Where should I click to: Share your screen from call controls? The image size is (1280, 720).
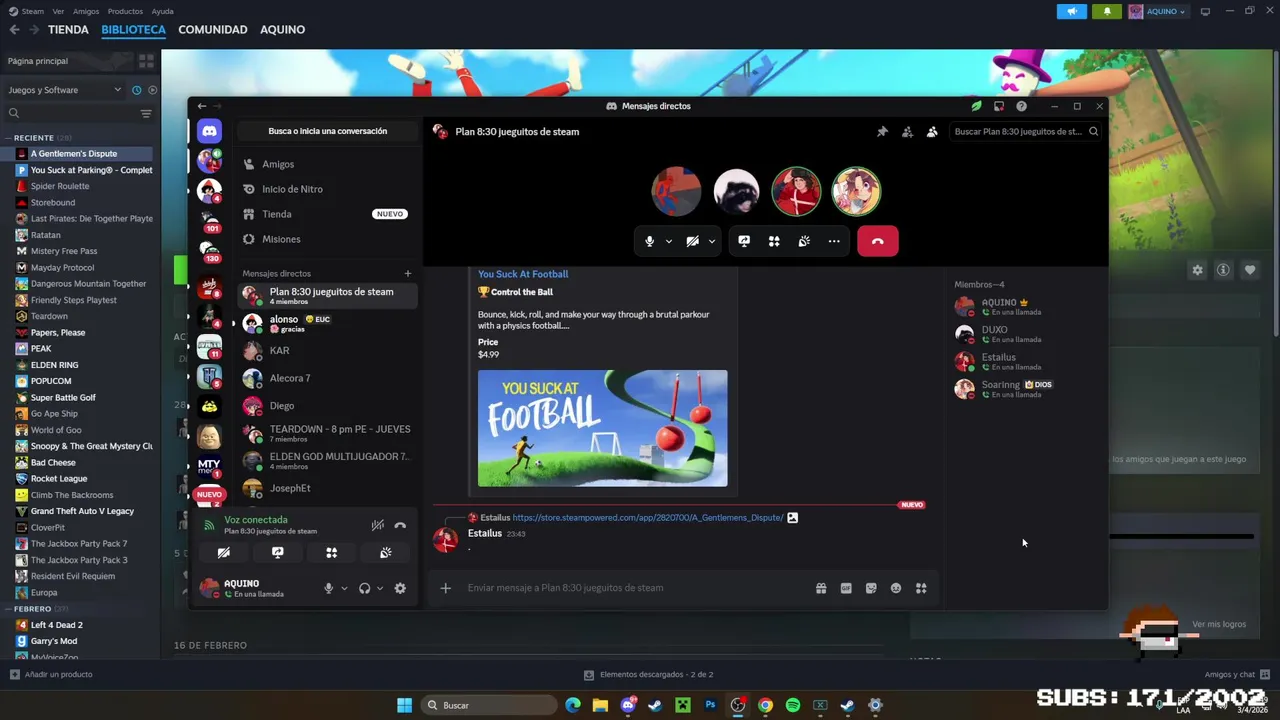point(744,241)
